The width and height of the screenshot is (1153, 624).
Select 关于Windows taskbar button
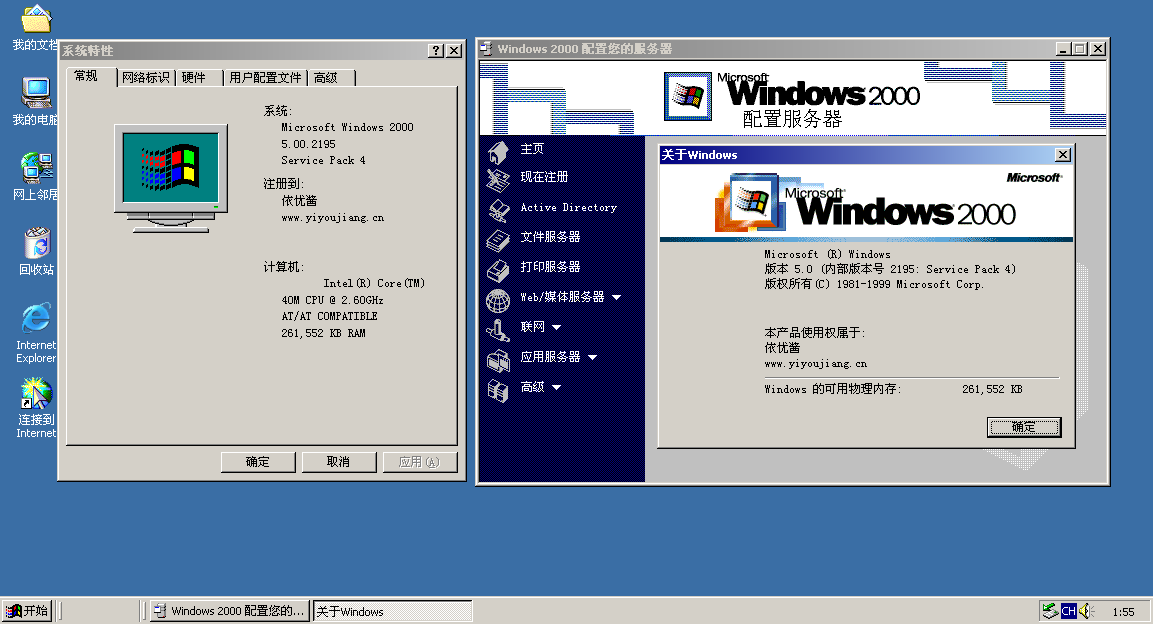(393, 611)
